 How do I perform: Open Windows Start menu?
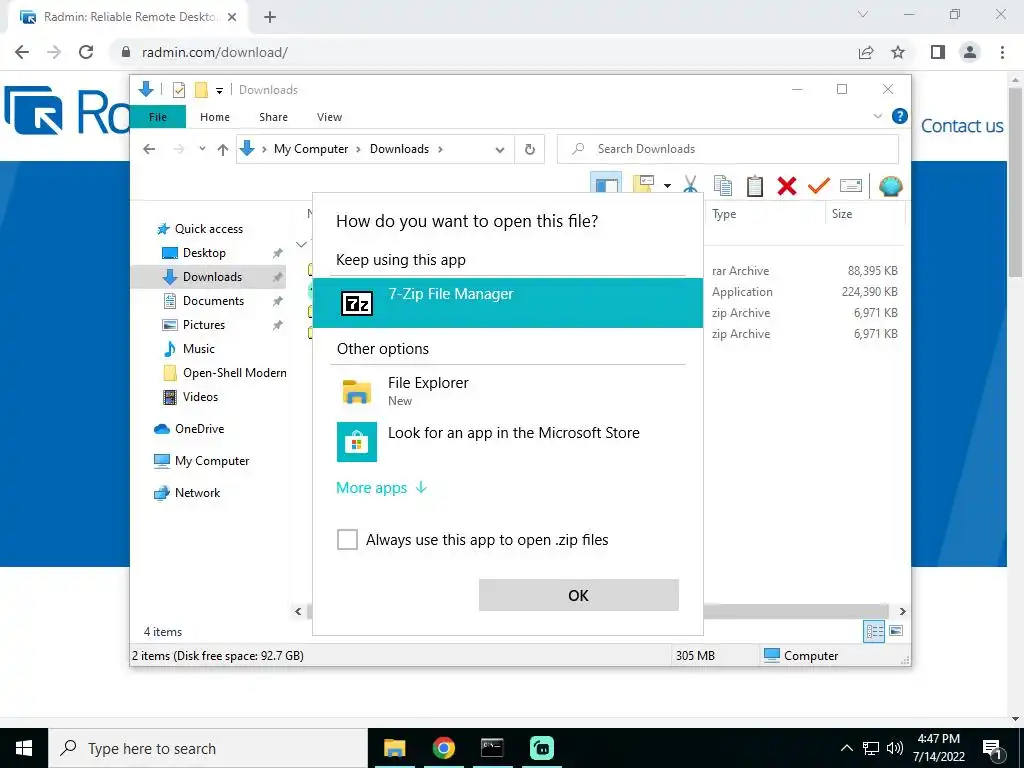pos(24,748)
